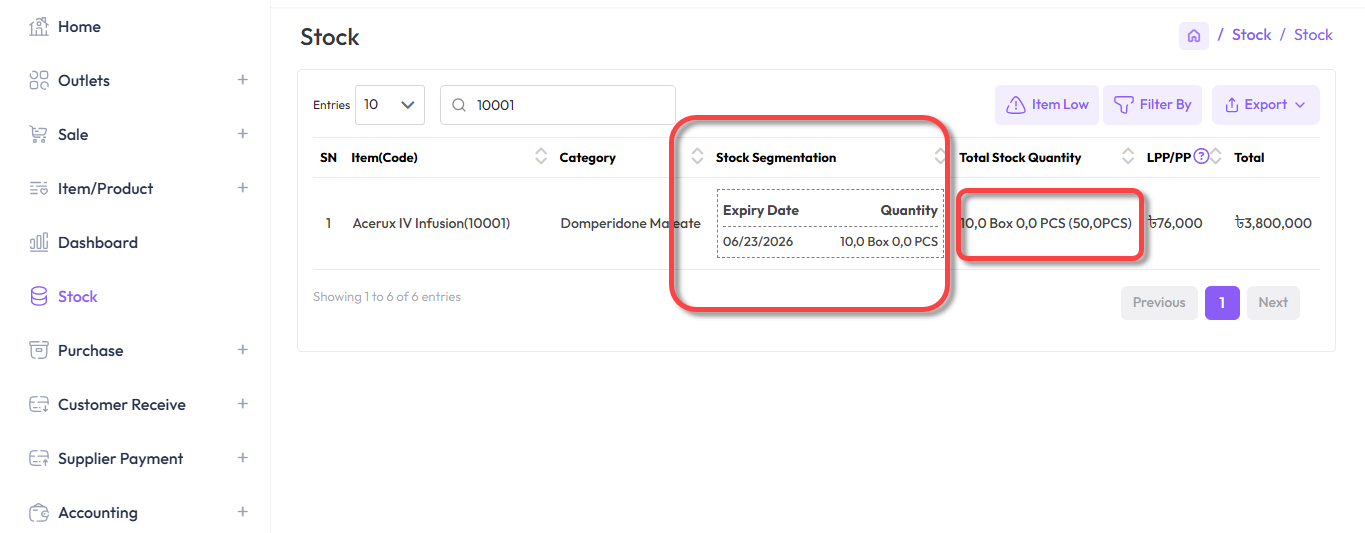Sort by Stock Segmentation column

776,157
